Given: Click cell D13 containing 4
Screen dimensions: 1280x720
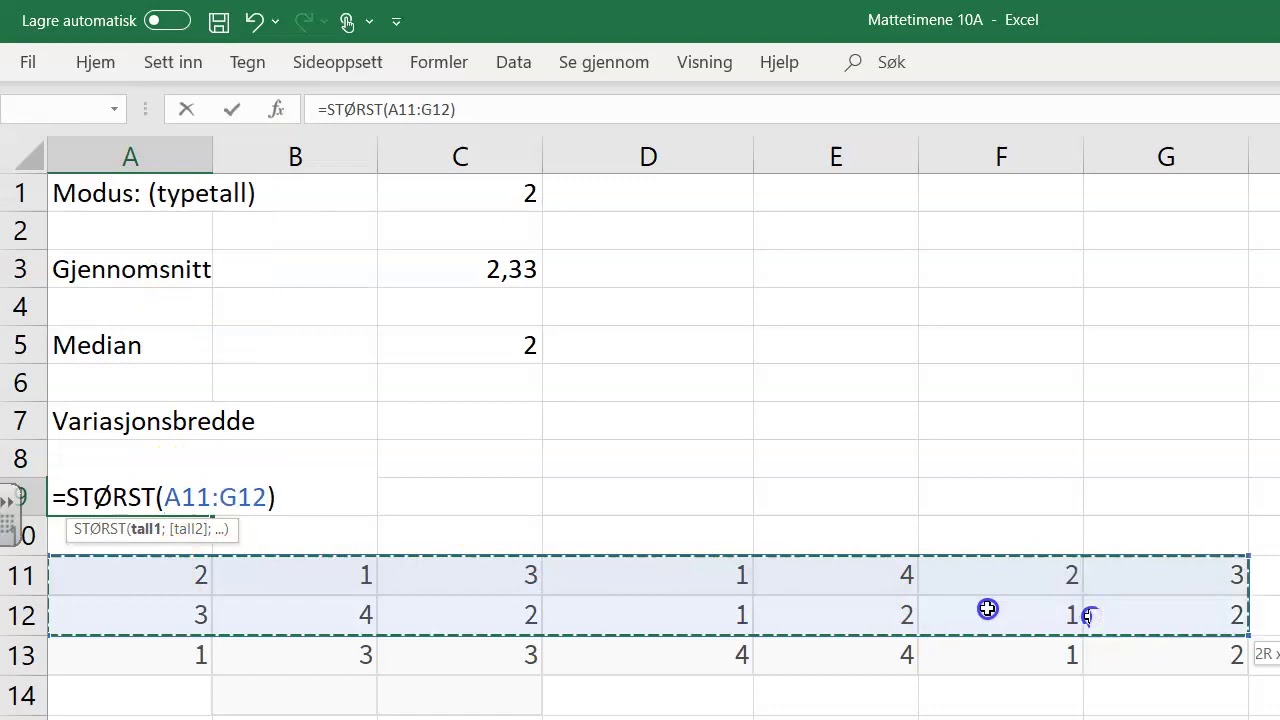Looking at the screenshot, I should [648, 655].
